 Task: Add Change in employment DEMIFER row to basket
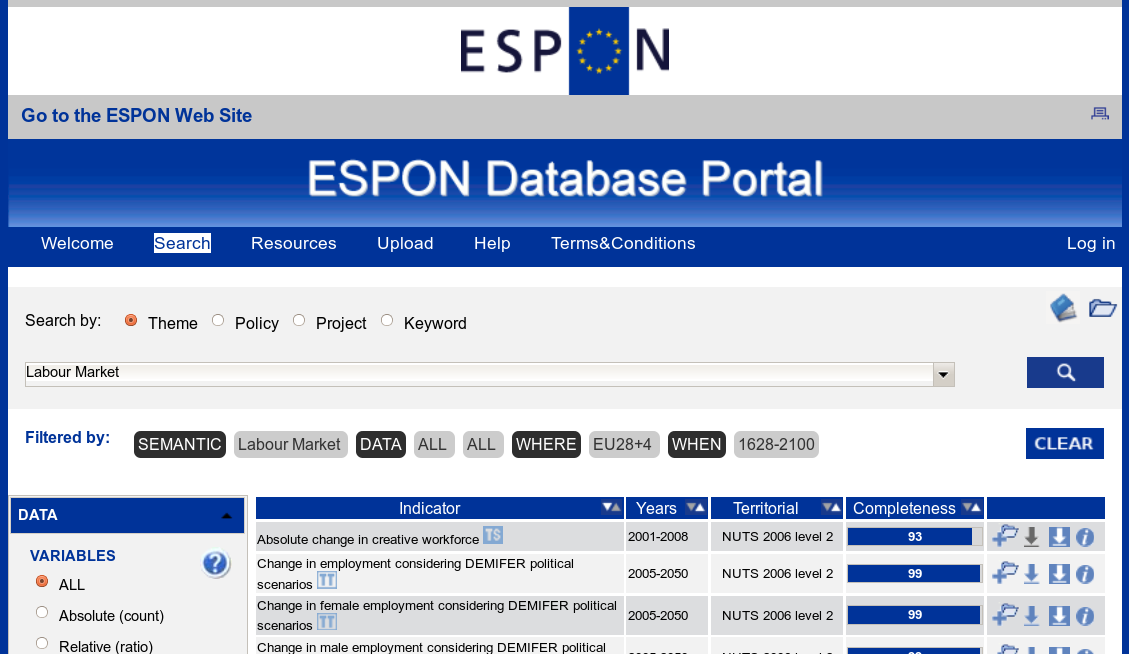(1004, 573)
